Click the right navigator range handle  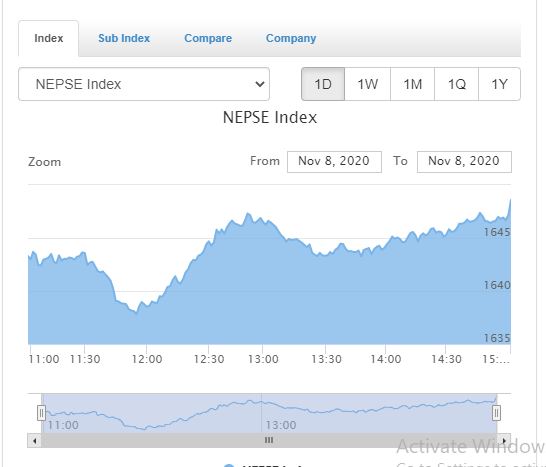497,413
